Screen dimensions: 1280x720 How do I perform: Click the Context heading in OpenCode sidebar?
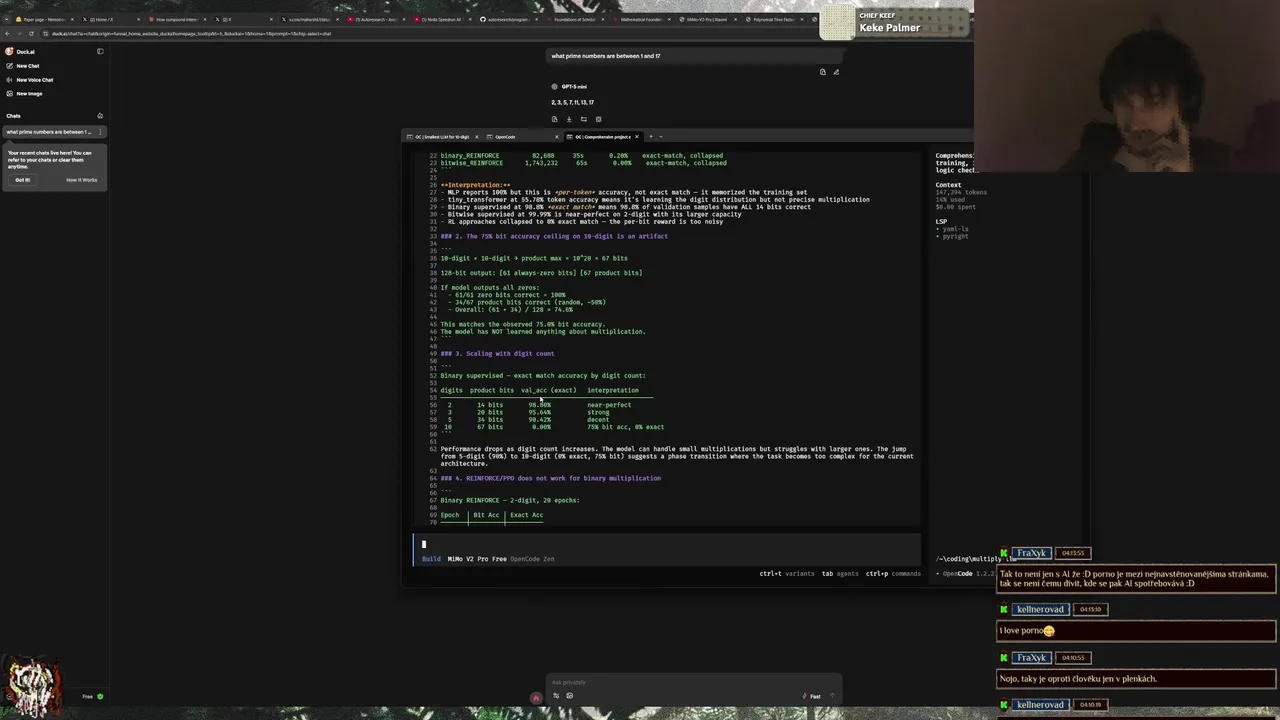[948, 185]
